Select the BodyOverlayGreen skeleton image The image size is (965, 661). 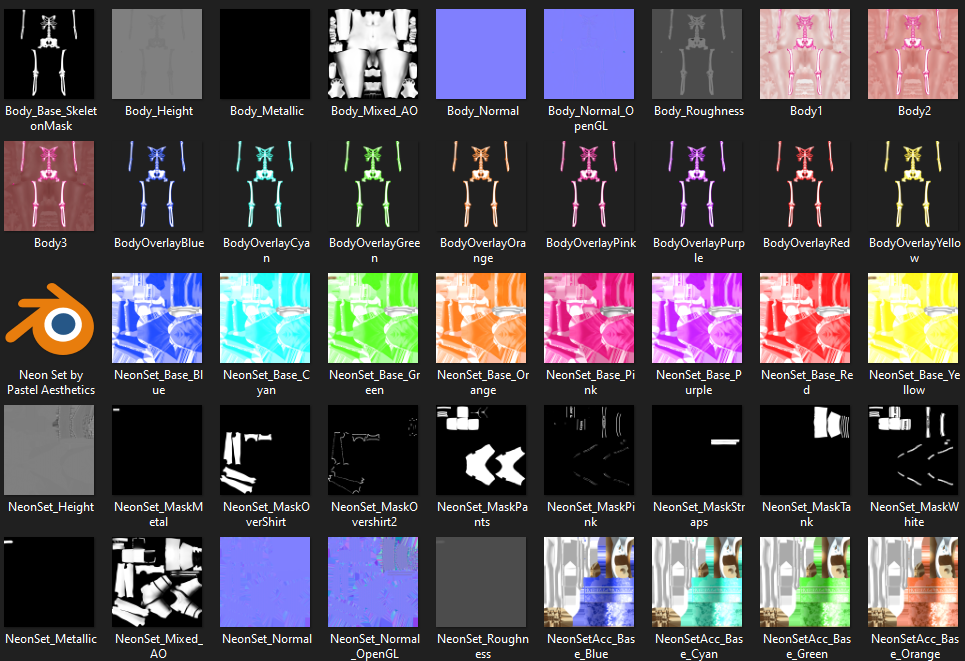coord(373,186)
